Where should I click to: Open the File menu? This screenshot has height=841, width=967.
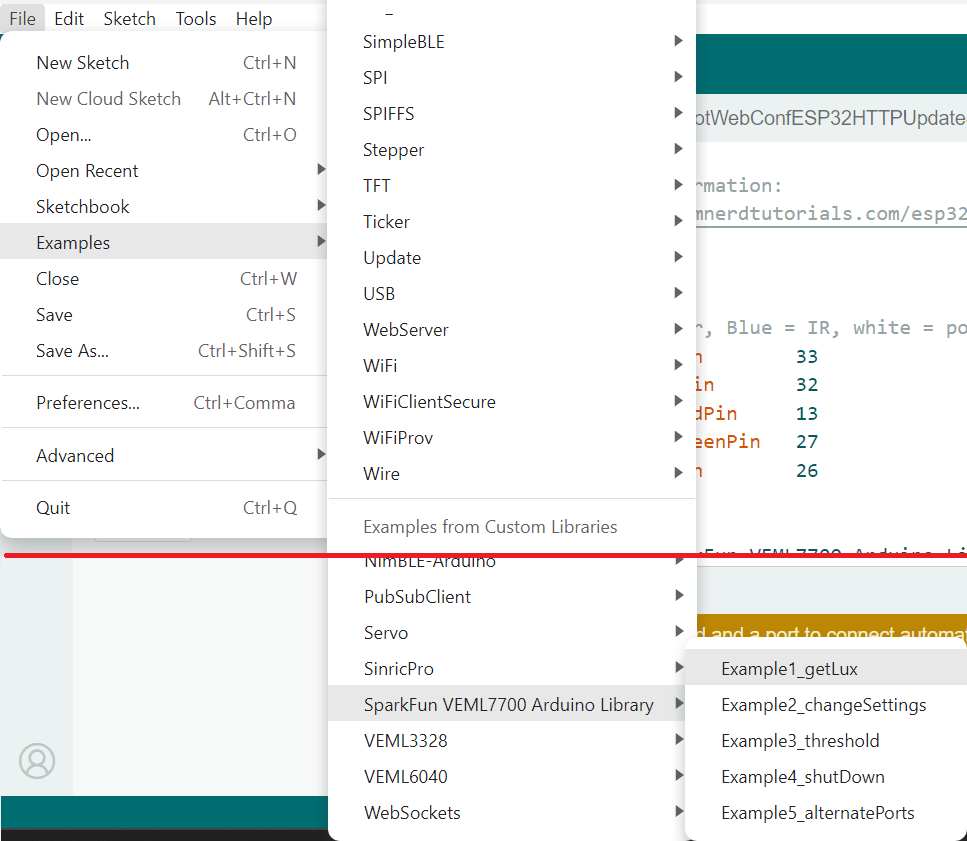pyautogui.click(x=22, y=18)
